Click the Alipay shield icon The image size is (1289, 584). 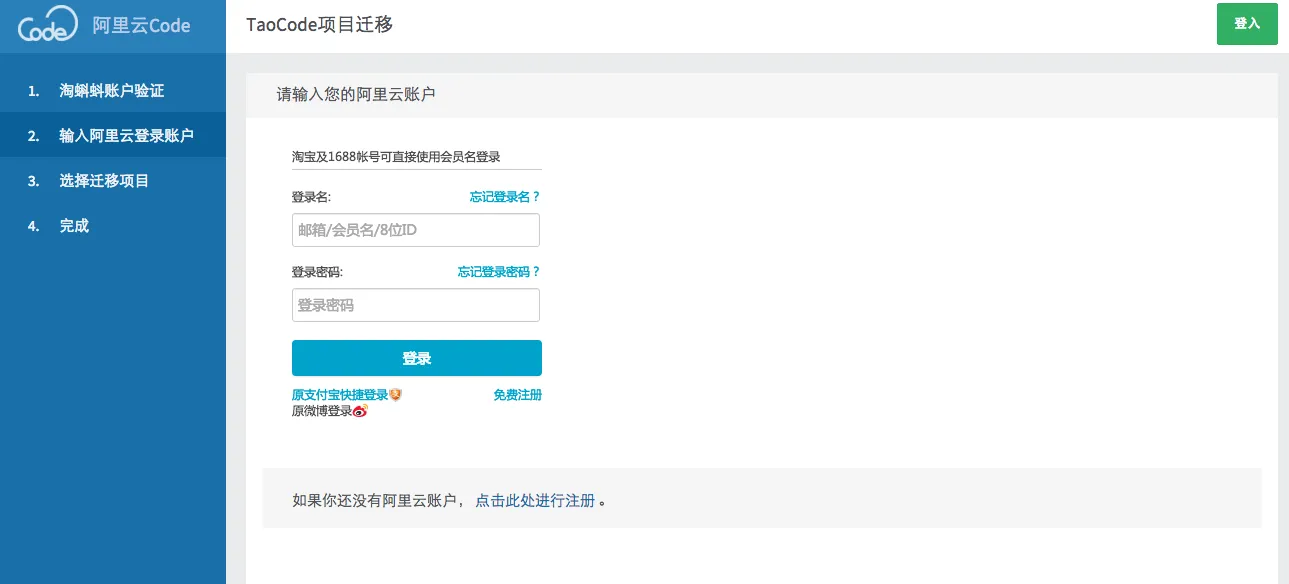click(395, 395)
